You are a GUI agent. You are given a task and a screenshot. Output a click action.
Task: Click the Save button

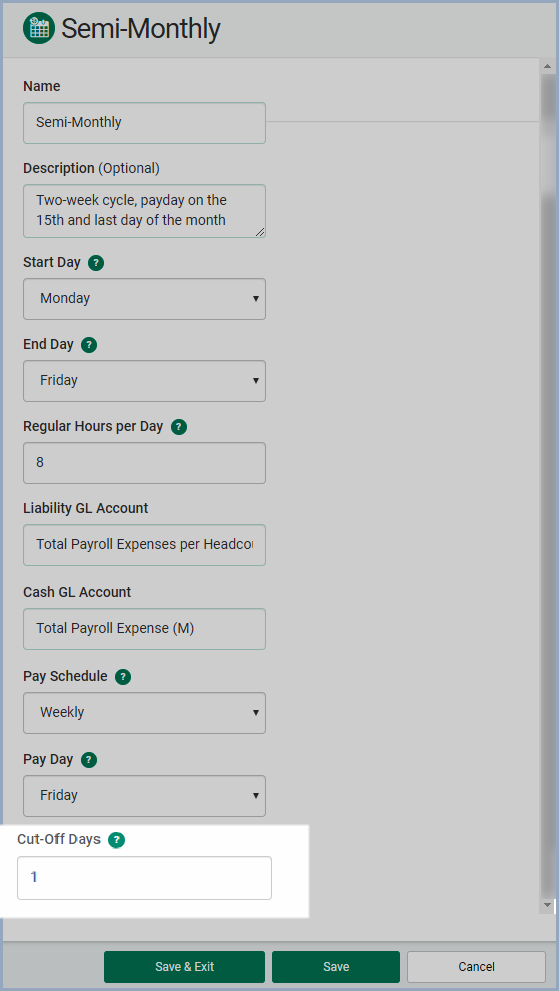[336, 967]
